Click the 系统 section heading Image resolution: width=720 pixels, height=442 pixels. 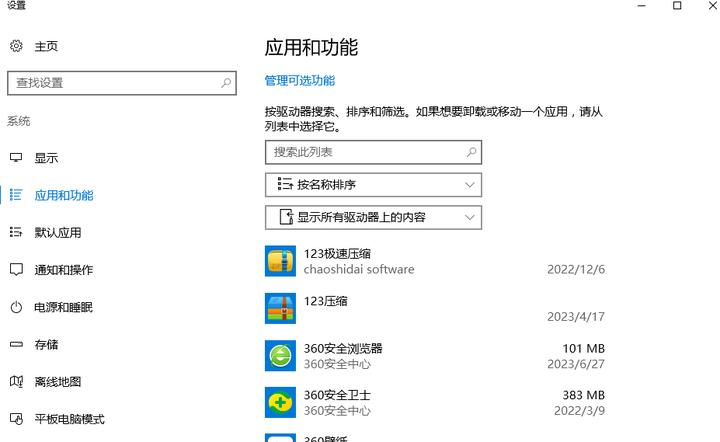[18, 121]
